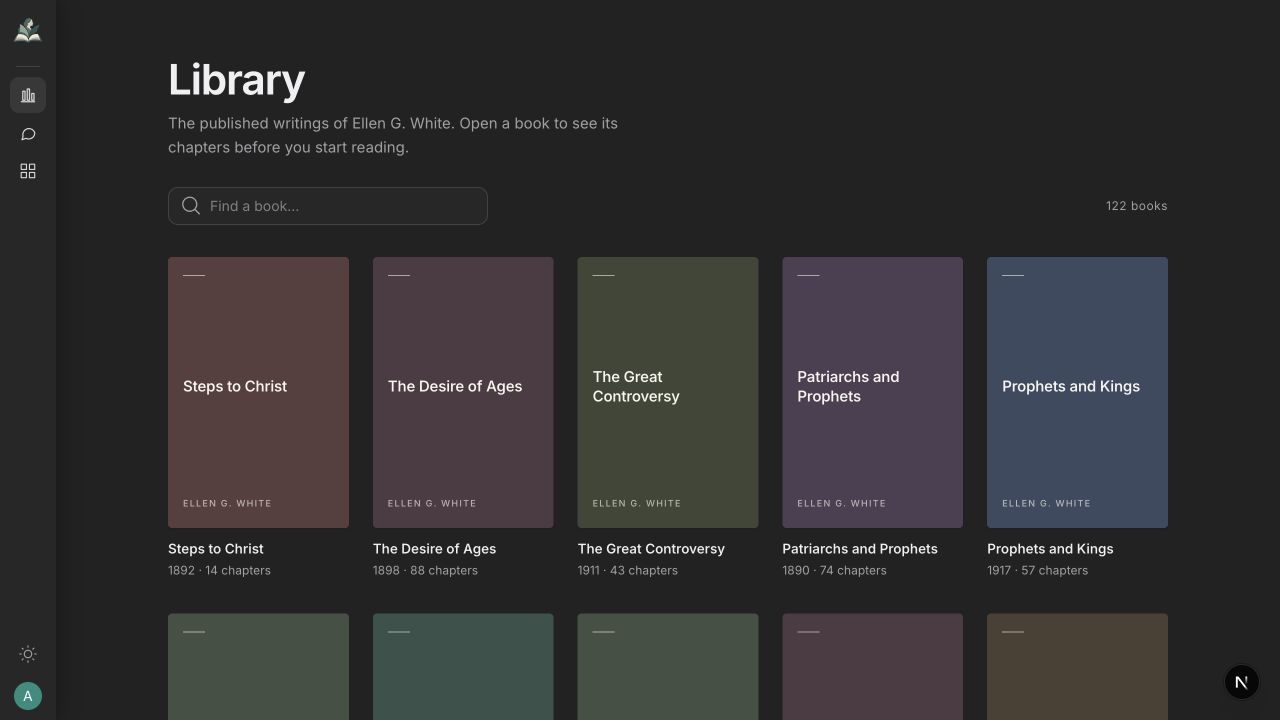Click the "1917 · 57 chapters" text

[x=1037, y=570]
